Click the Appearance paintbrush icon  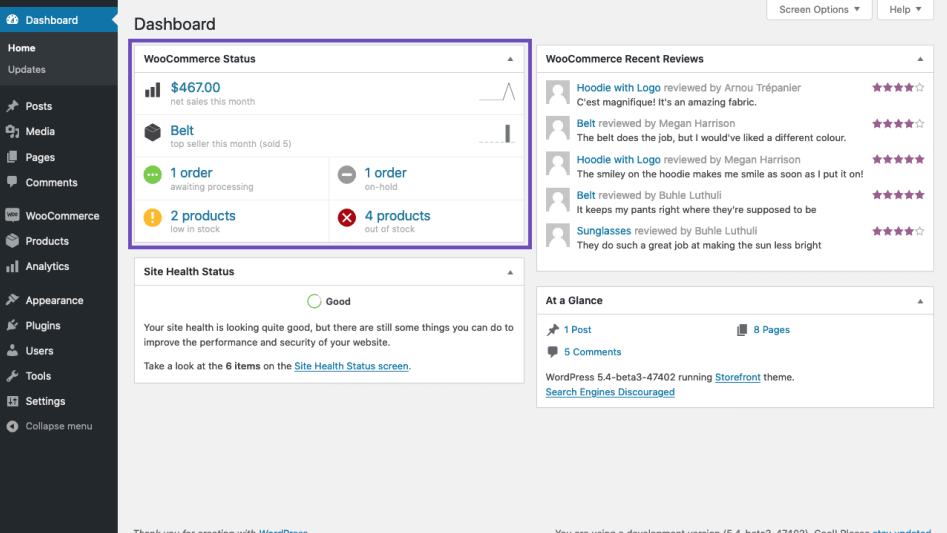click(12, 300)
